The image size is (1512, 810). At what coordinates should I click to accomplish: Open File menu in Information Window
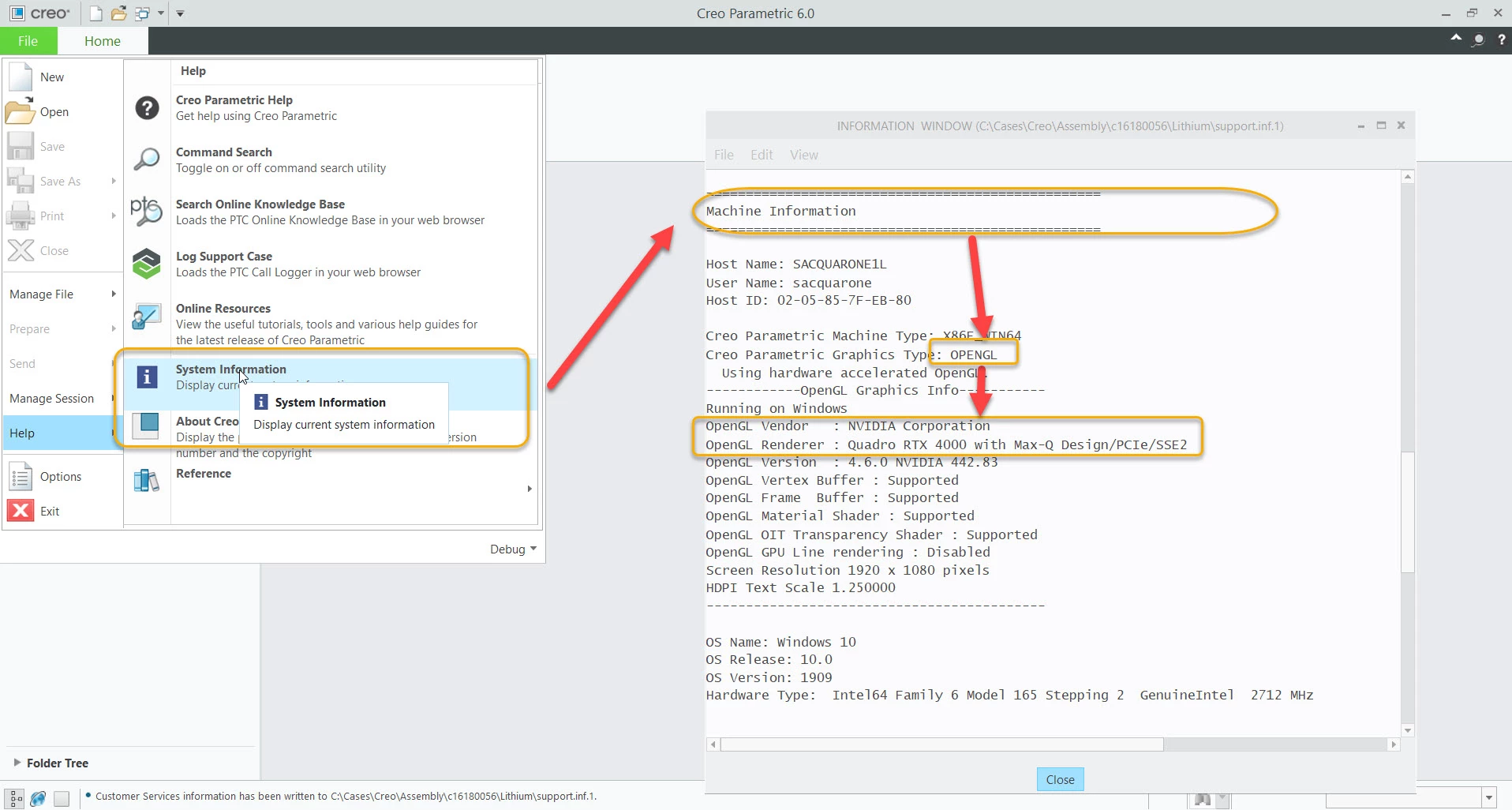(x=724, y=155)
